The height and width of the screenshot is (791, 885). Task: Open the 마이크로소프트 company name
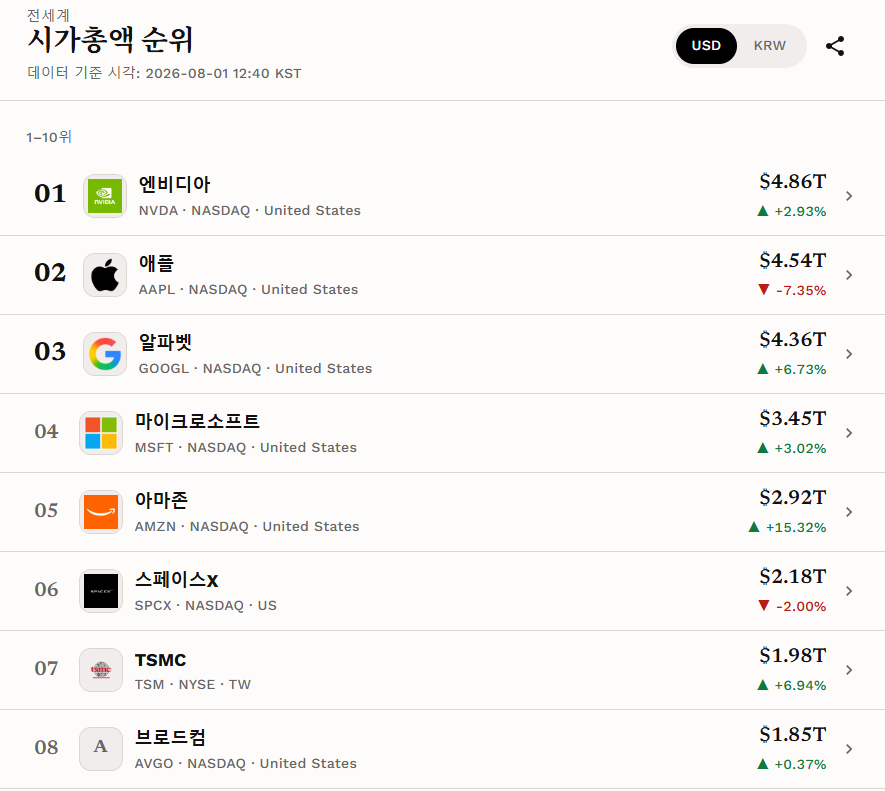click(197, 421)
